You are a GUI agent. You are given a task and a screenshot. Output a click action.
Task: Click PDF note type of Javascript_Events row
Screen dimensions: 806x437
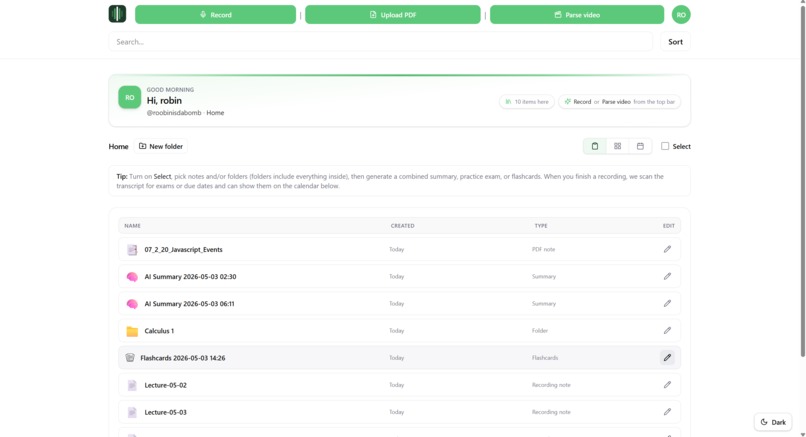543,249
